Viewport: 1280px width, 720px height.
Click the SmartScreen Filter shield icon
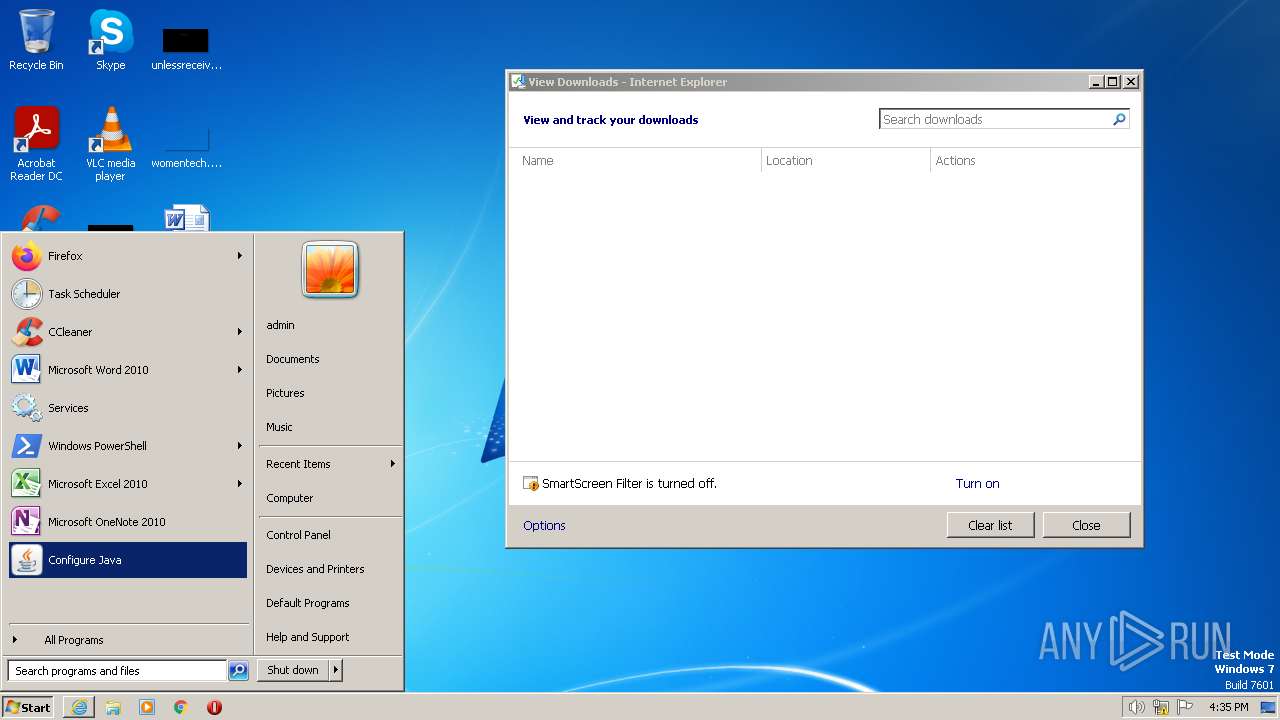pyautogui.click(x=531, y=484)
